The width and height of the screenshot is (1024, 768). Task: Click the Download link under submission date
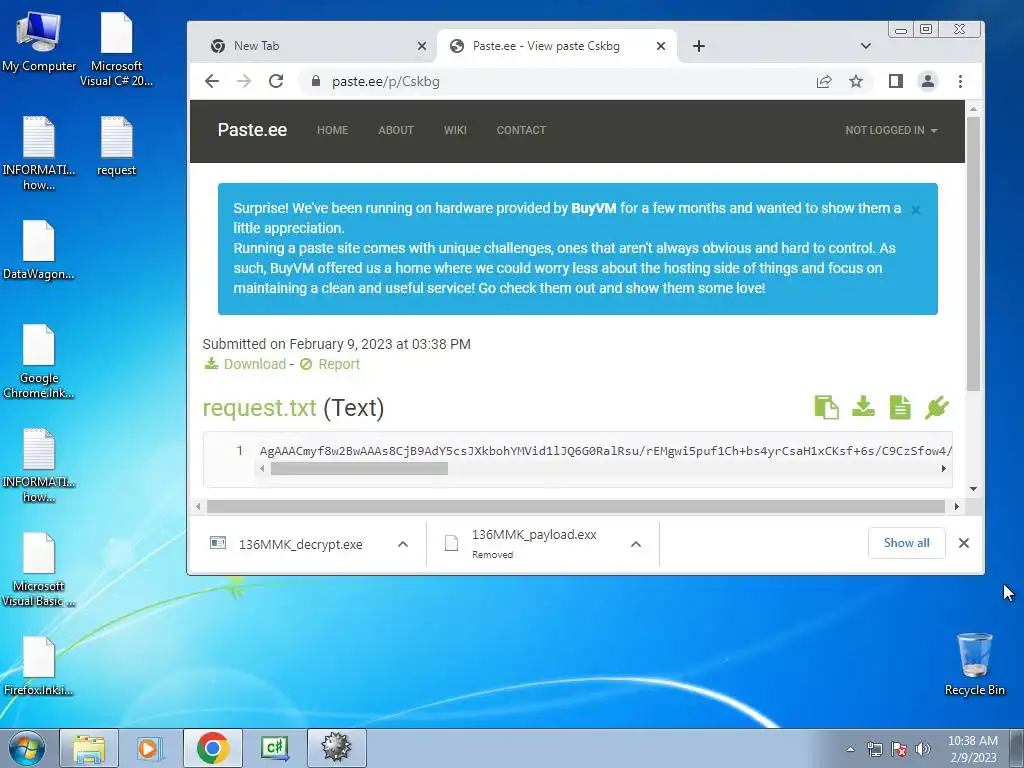(x=245, y=364)
